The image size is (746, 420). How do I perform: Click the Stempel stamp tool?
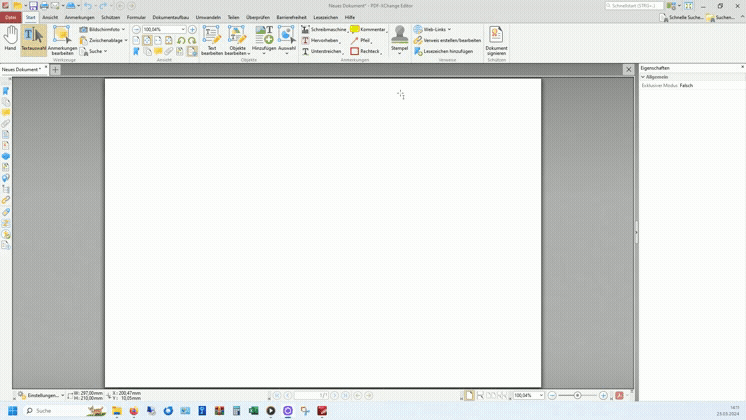click(x=399, y=40)
